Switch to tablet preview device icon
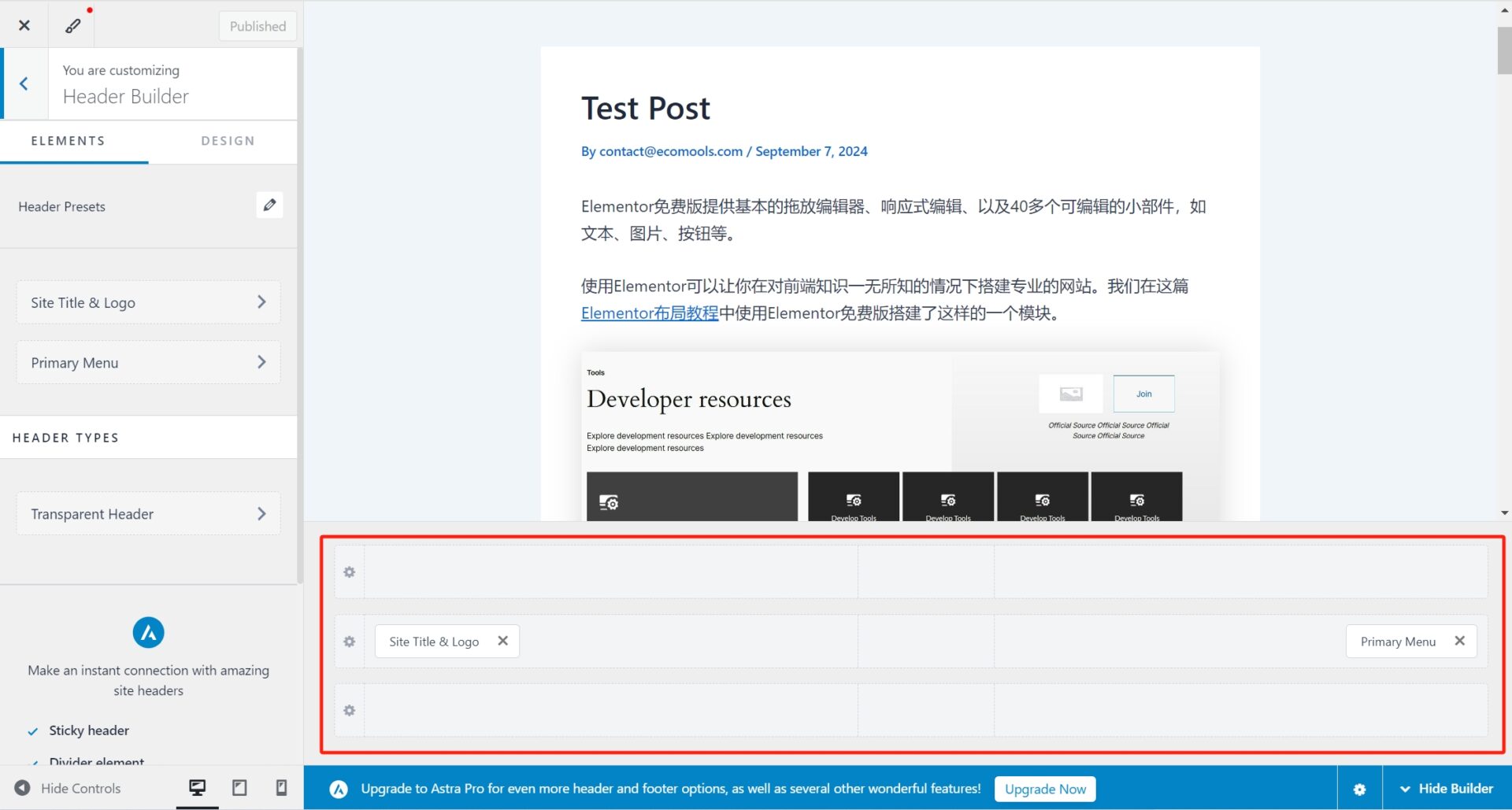This screenshot has height=810, width=1512. 239,787
